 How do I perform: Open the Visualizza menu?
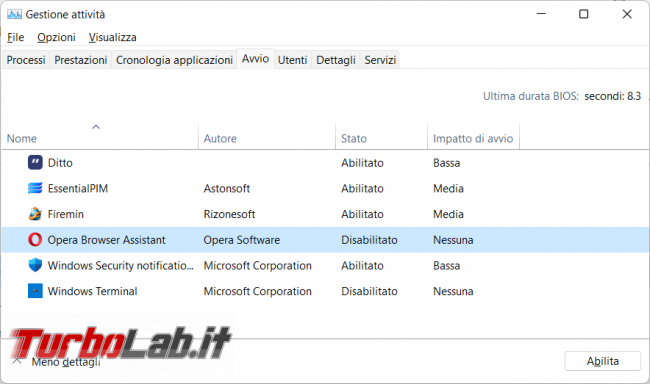point(112,37)
